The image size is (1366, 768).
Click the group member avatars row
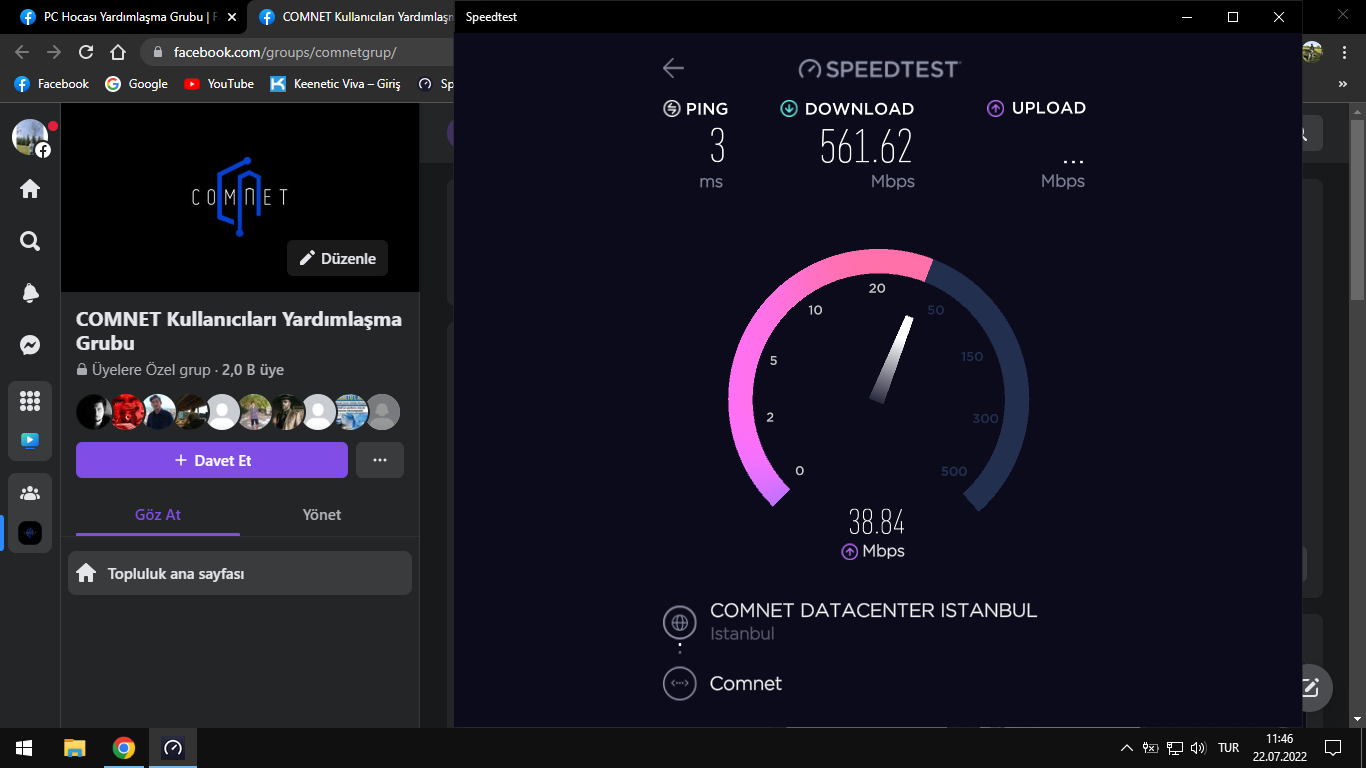[238, 412]
